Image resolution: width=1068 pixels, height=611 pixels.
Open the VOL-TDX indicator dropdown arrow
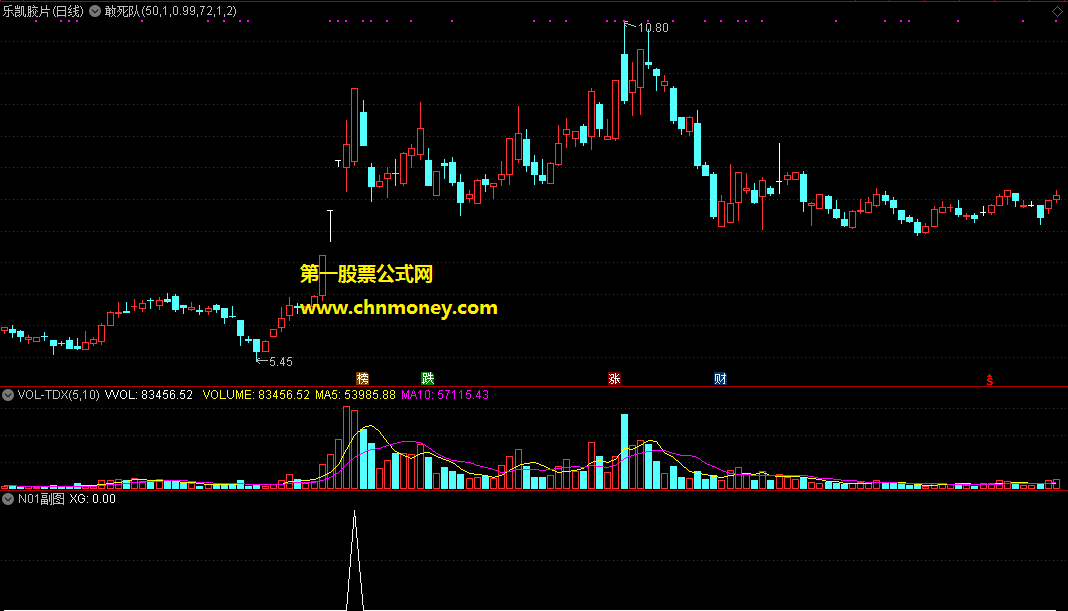tap(7, 394)
